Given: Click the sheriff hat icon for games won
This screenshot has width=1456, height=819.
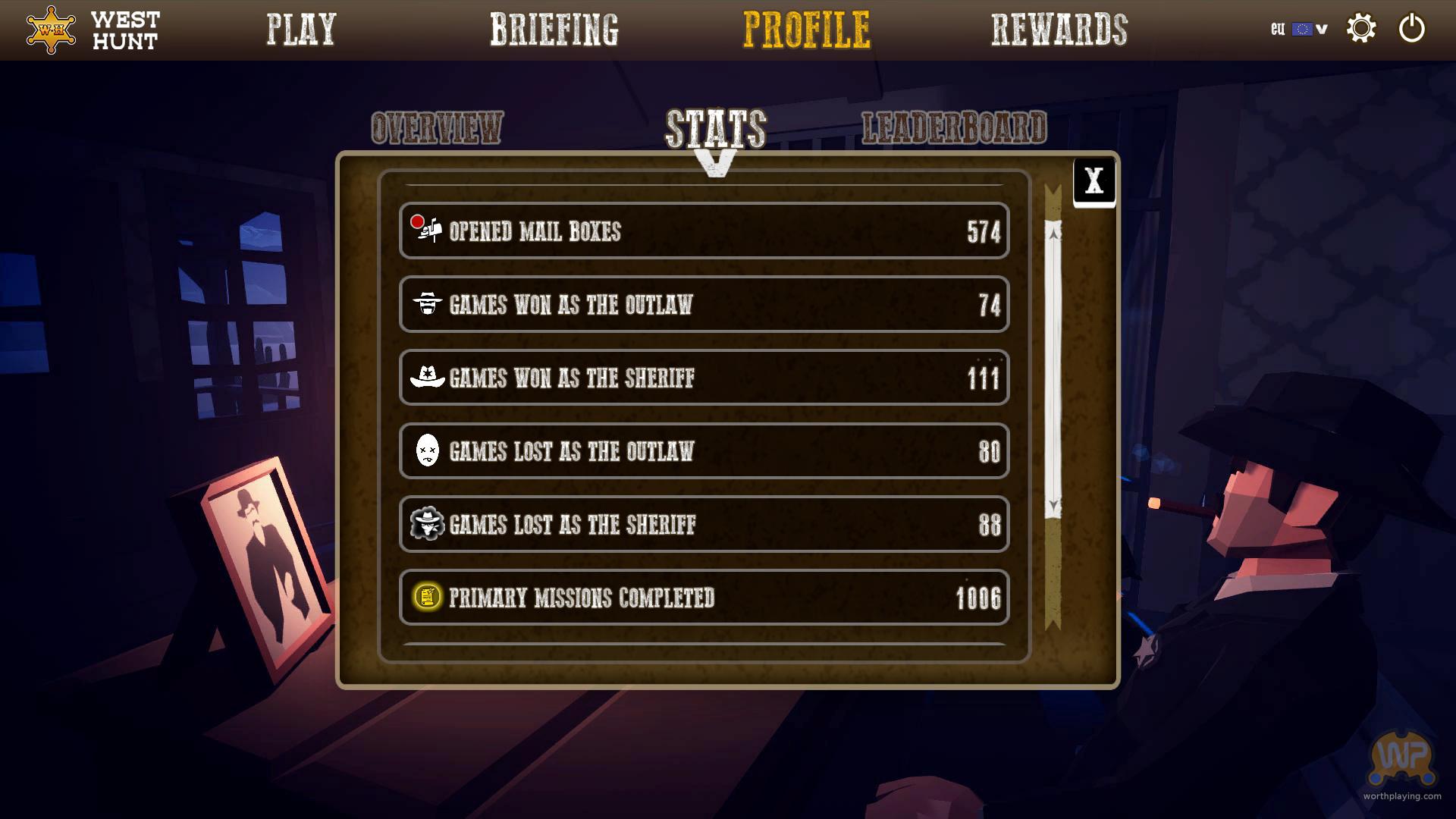Looking at the screenshot, I should click(x=427, y=376).
